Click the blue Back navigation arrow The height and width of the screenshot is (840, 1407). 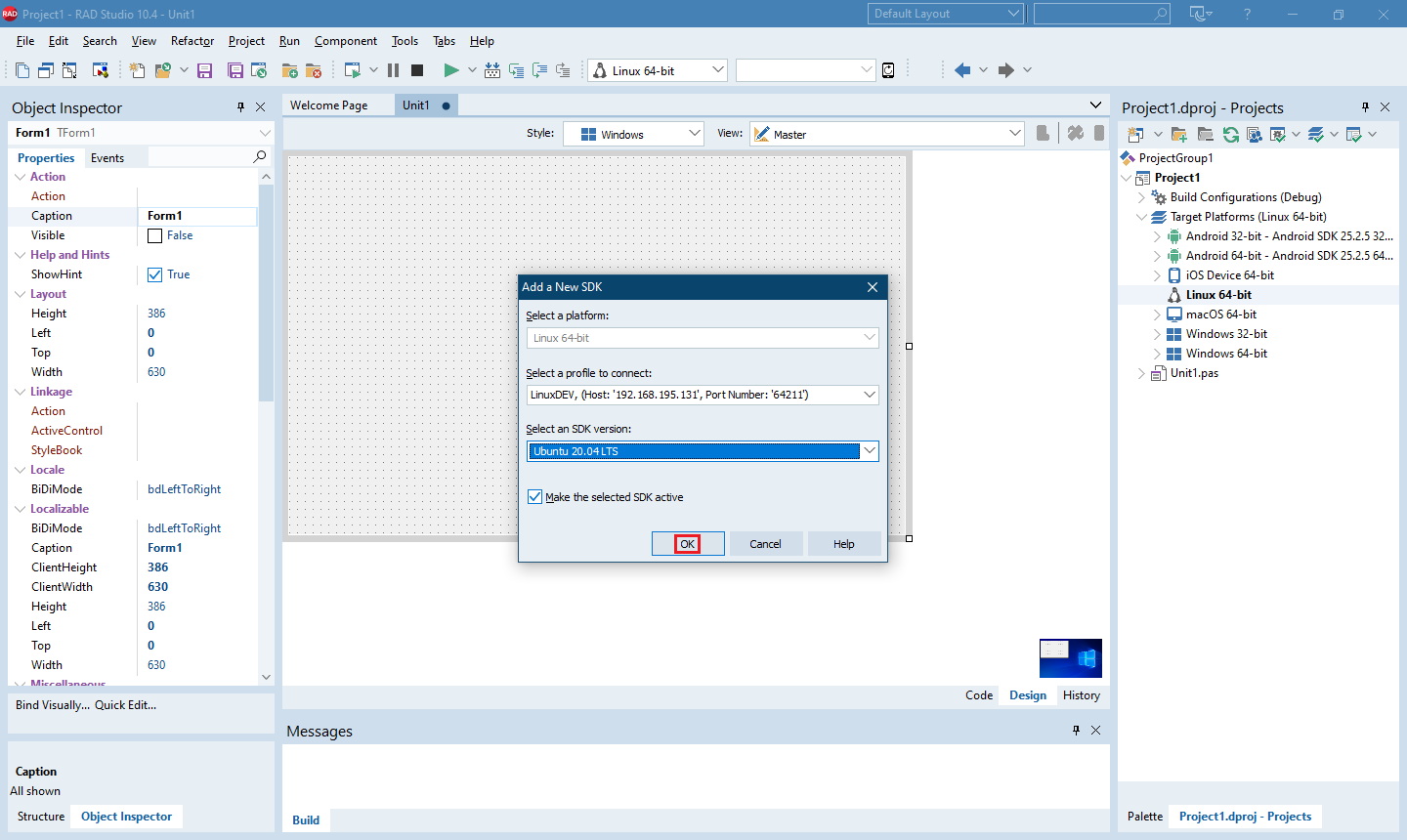tap(962, 70)
